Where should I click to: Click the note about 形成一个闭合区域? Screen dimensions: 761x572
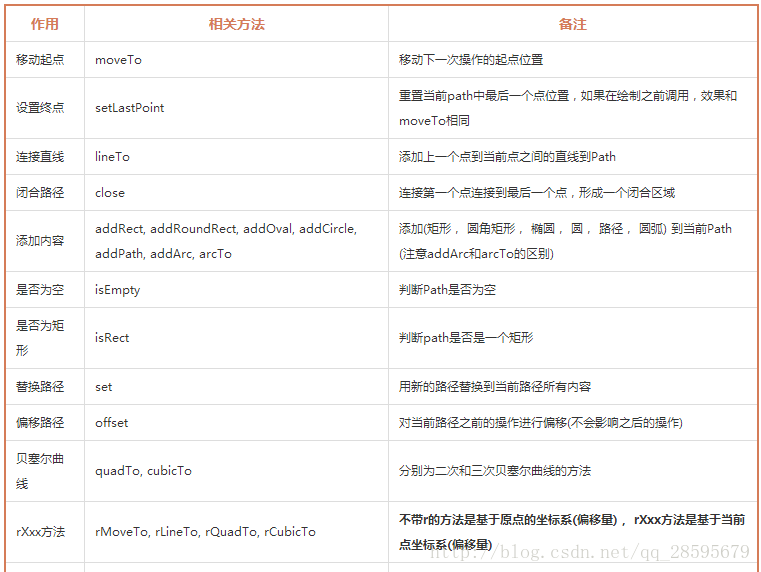pyautogui.click(x=537, y=193)
